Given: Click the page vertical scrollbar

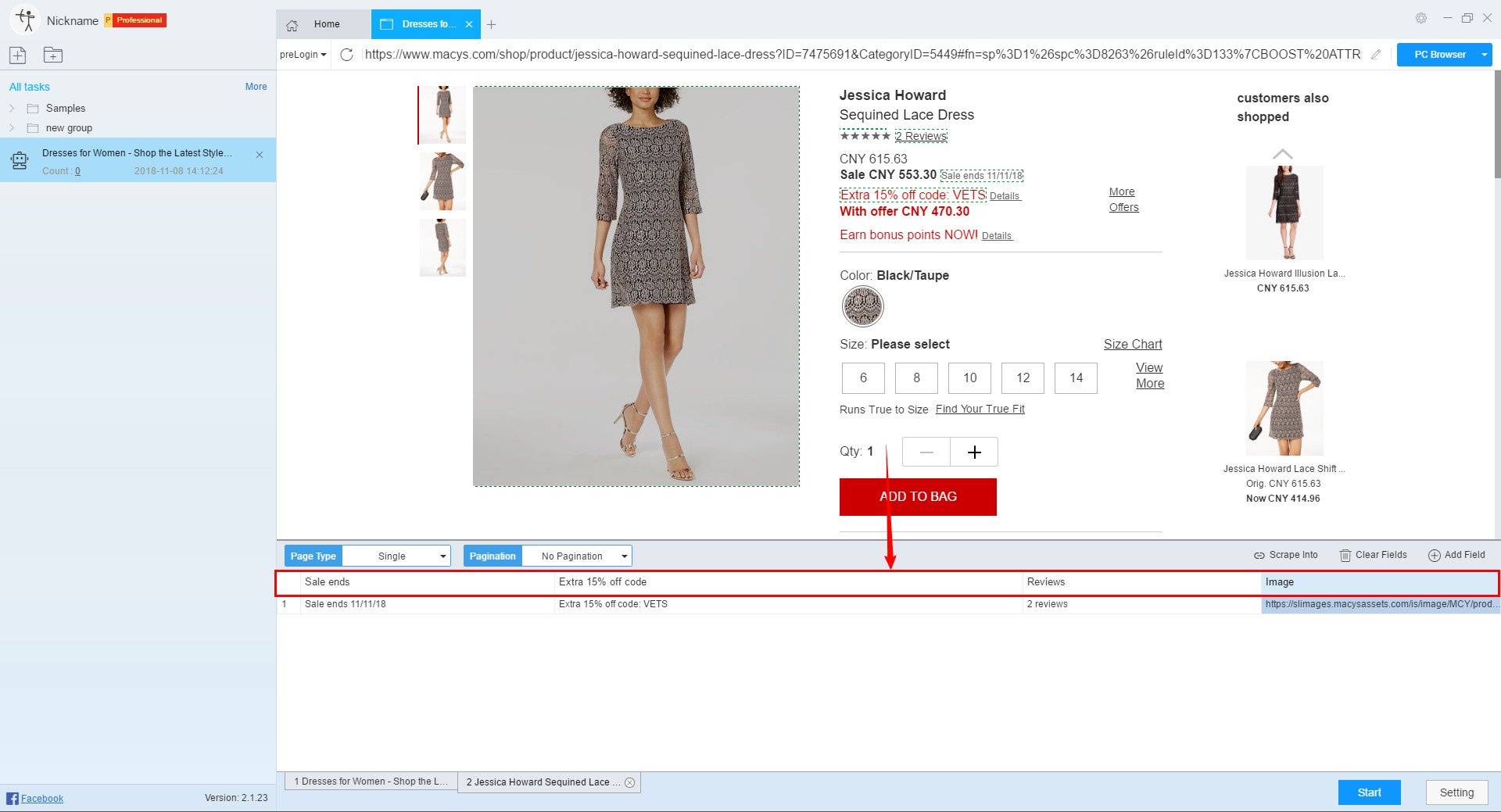Looking at the screenshot, I should pyautogui.click(x=1496, y=125).
